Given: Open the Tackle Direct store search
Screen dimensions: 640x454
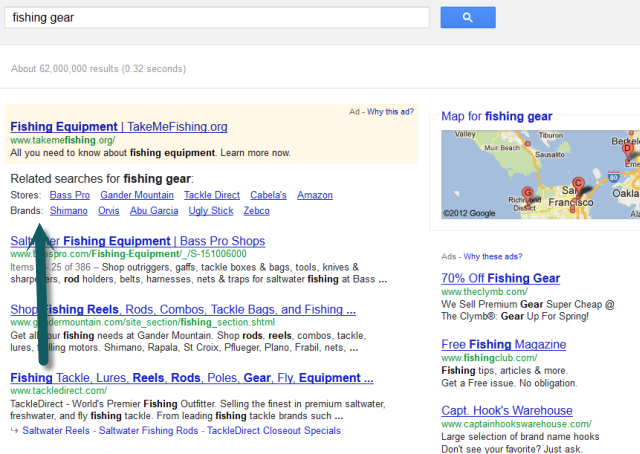Looking at the screenshot, I should 211,195.
